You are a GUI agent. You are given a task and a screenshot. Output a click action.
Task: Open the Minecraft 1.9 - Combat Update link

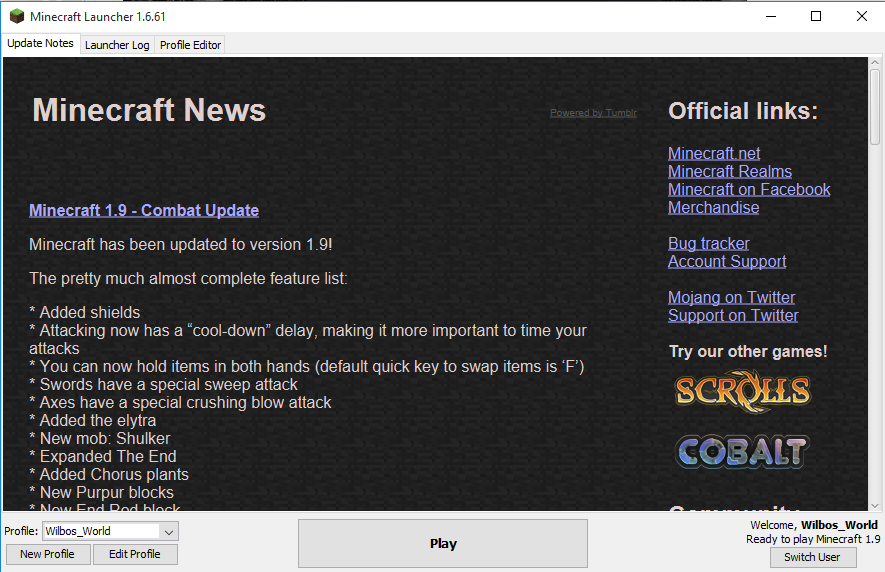click(144, 211)
